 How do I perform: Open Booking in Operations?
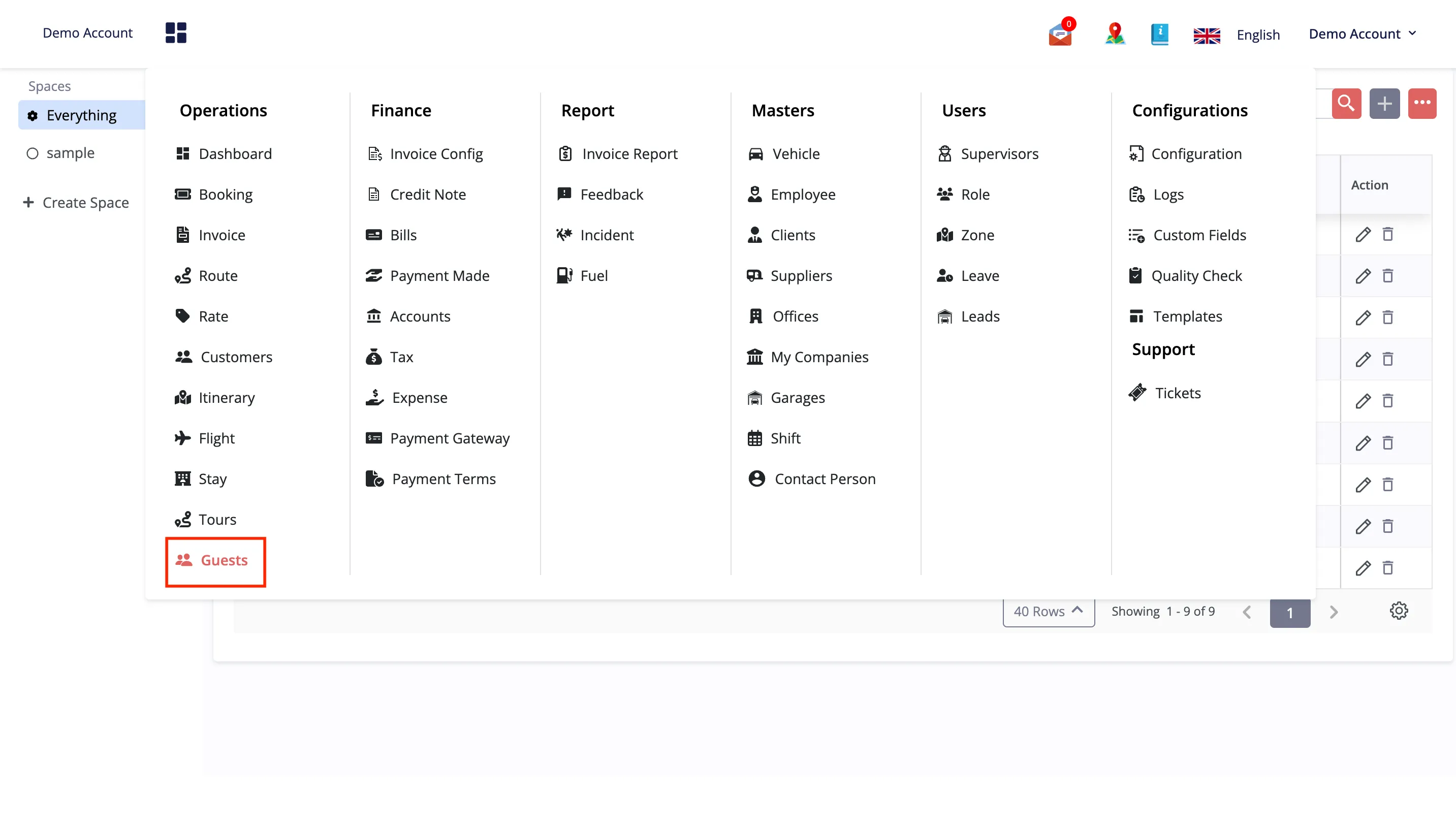(x=213, y=195)
